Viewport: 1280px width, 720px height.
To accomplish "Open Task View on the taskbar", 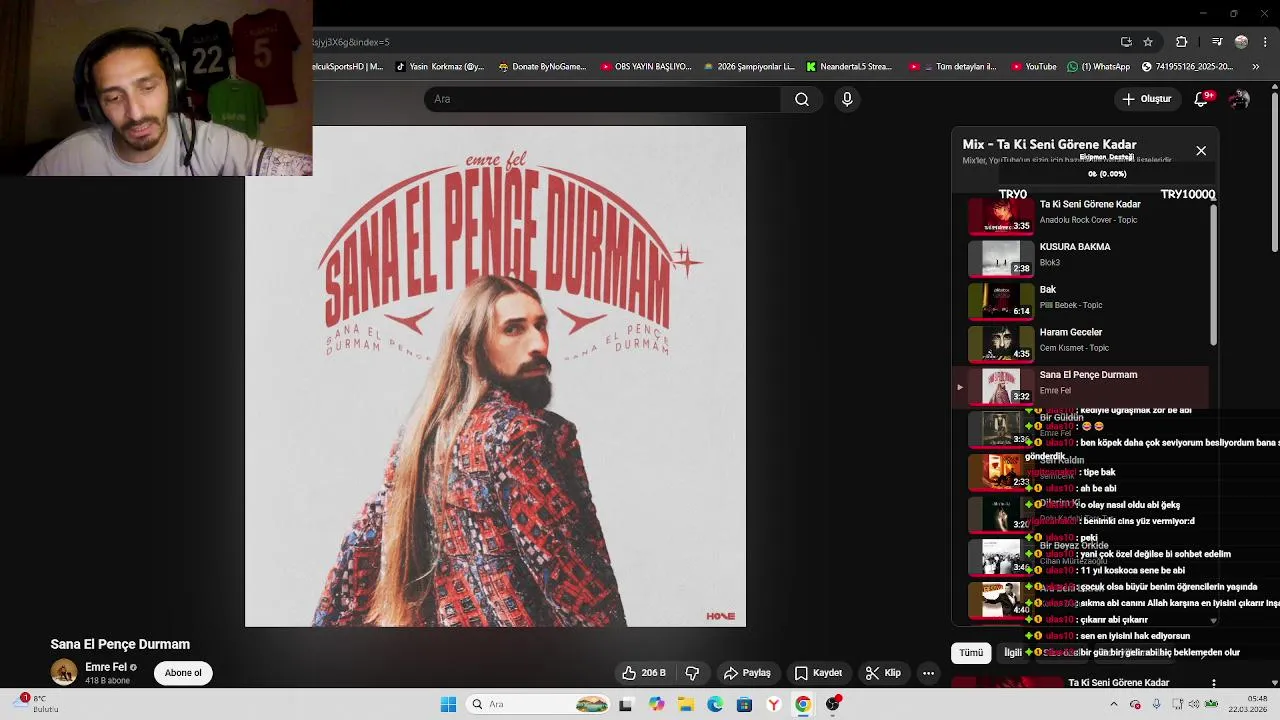I will coord(626,704).
